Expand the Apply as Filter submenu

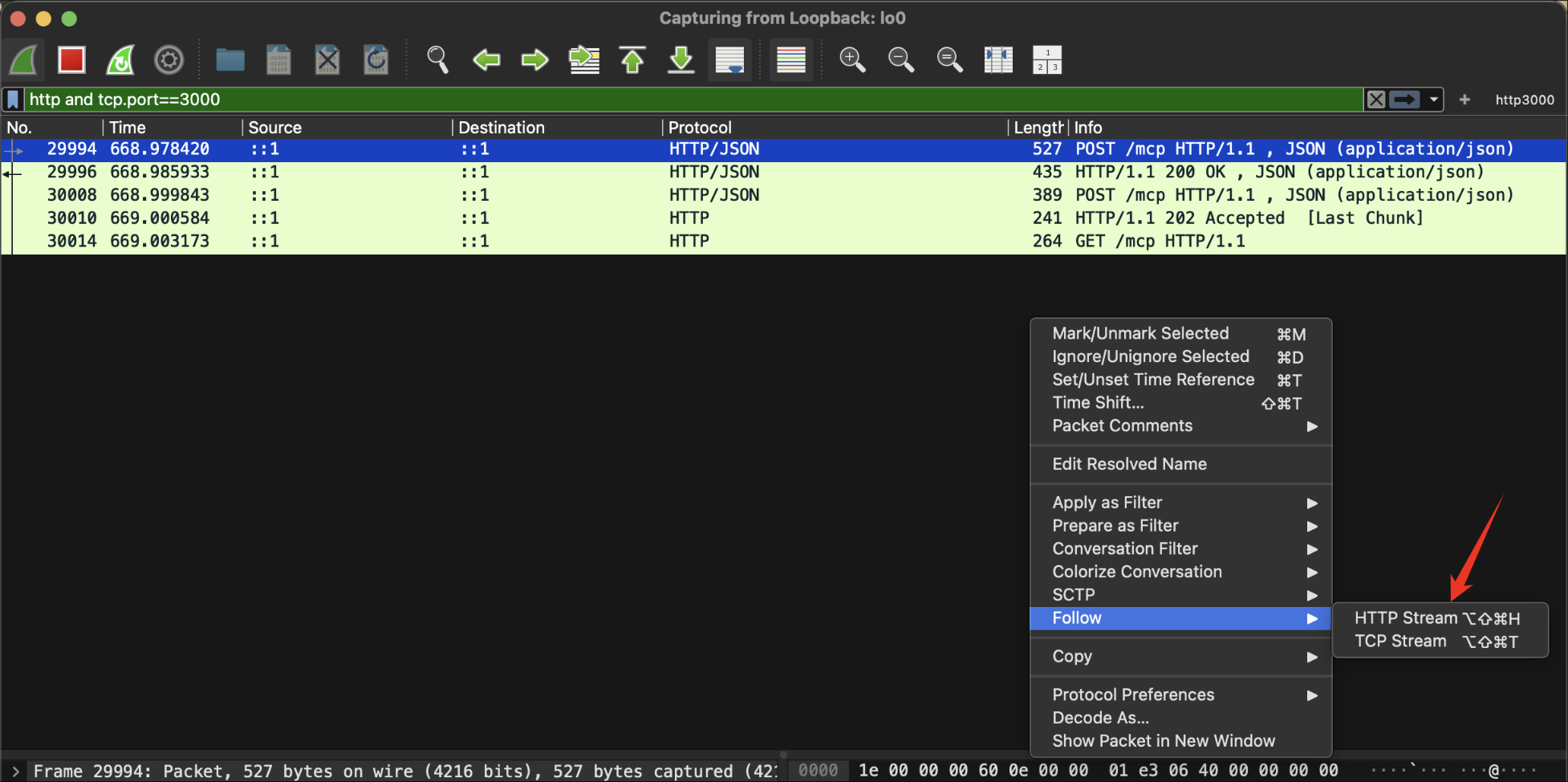[x=1180, y=503]
